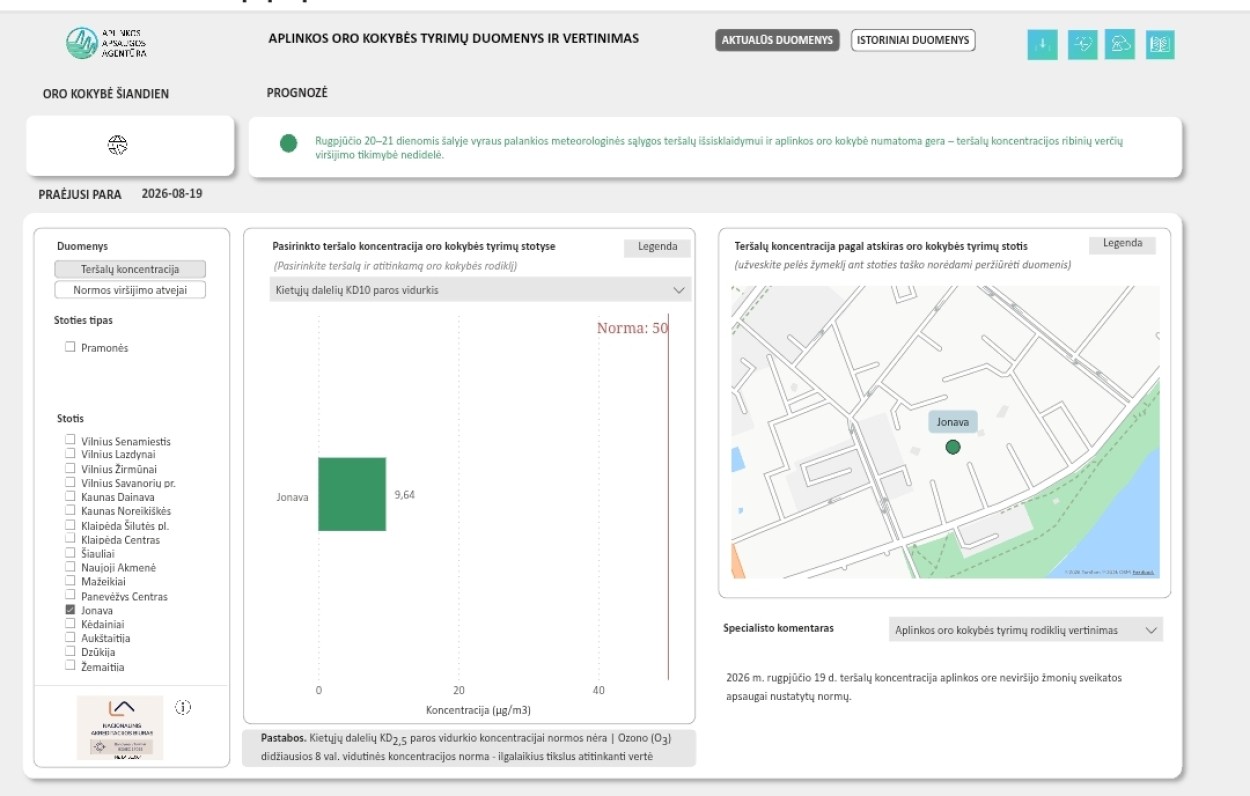Image resolution: width=1250 pixels, height=796 pixels.
Task: Check the Vilnius Senamiestis station
Action: pos(70,440)
